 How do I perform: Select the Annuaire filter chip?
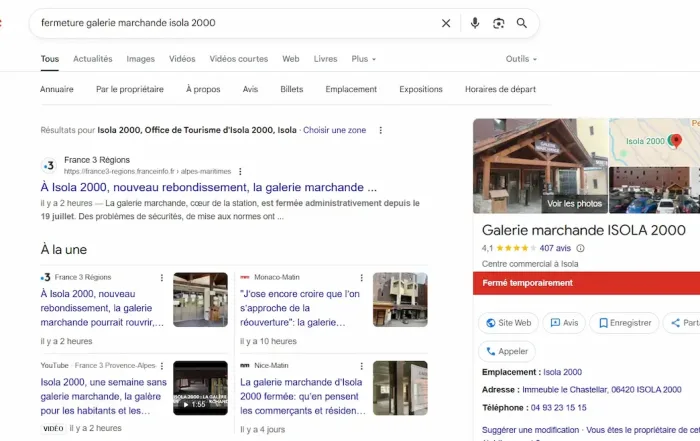[57, 89]
